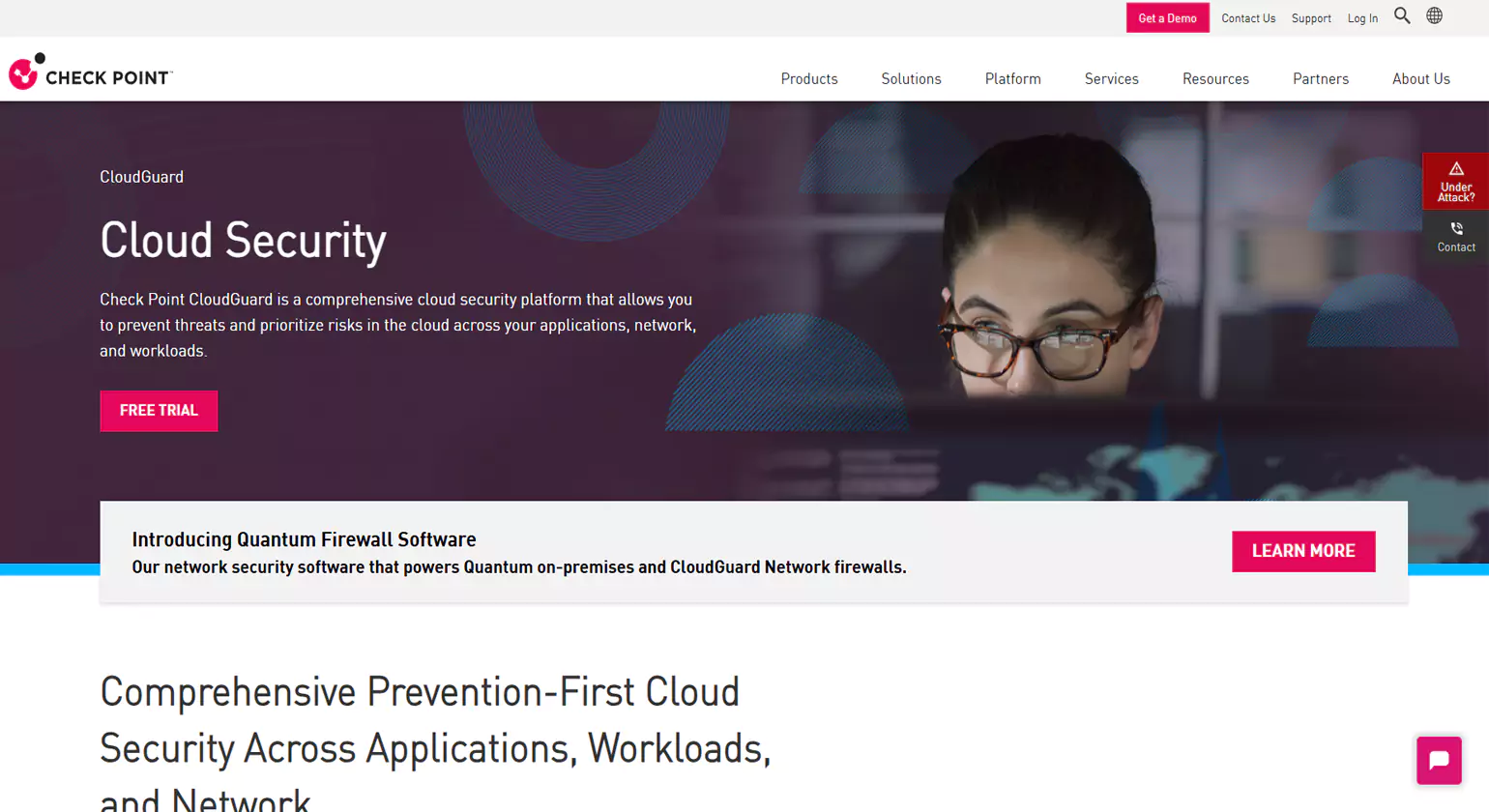Click the Check Point logo
Viewport: 1489px width, 812px height.
pos(89,71)
